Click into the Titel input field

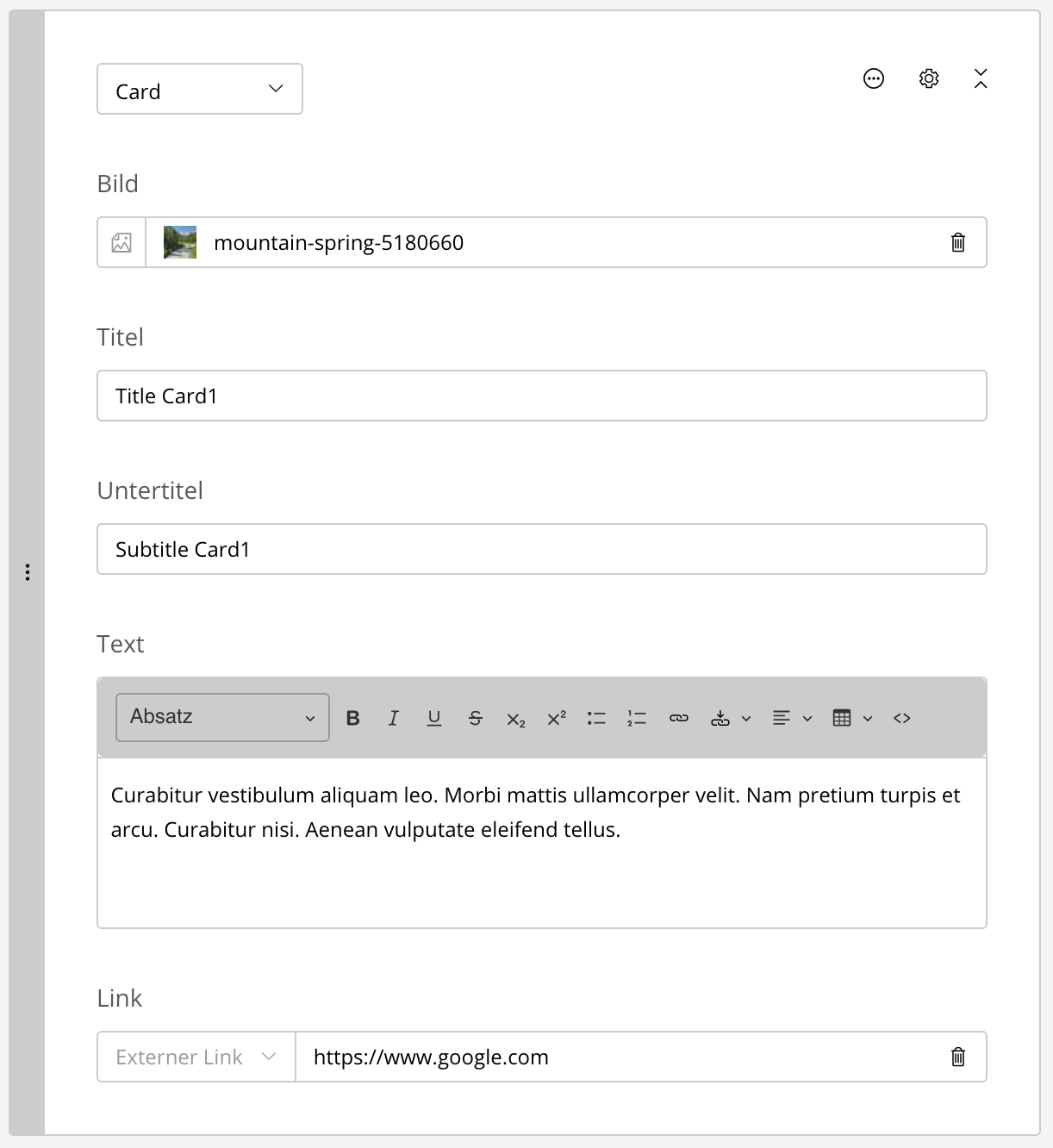click(x=541, y=396)
